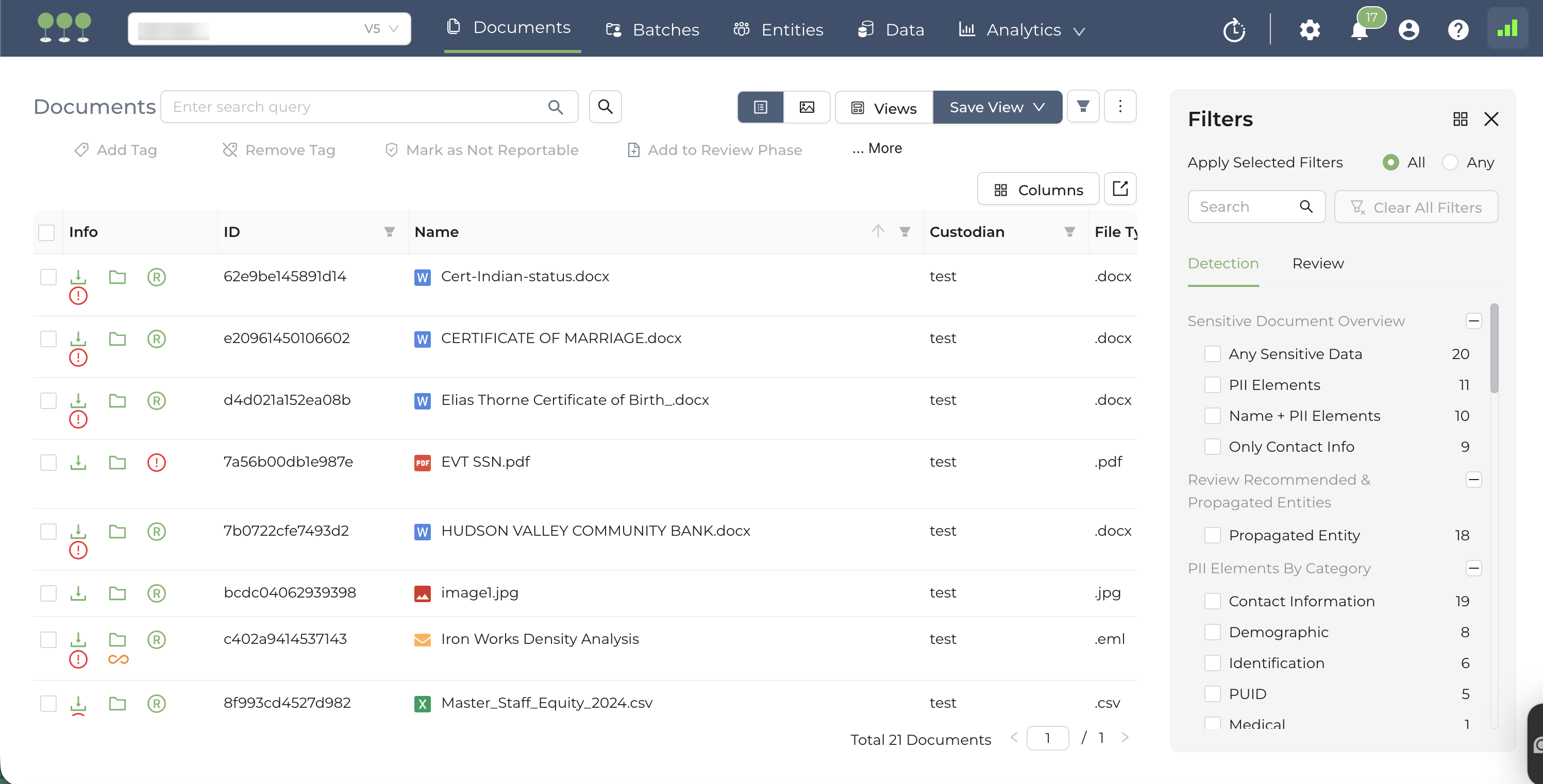Image resolution: width=1543 pixels, height=784 pixels.
Task: Open the Columns button
Action: pyautogui.click(x=1038, y=190)
